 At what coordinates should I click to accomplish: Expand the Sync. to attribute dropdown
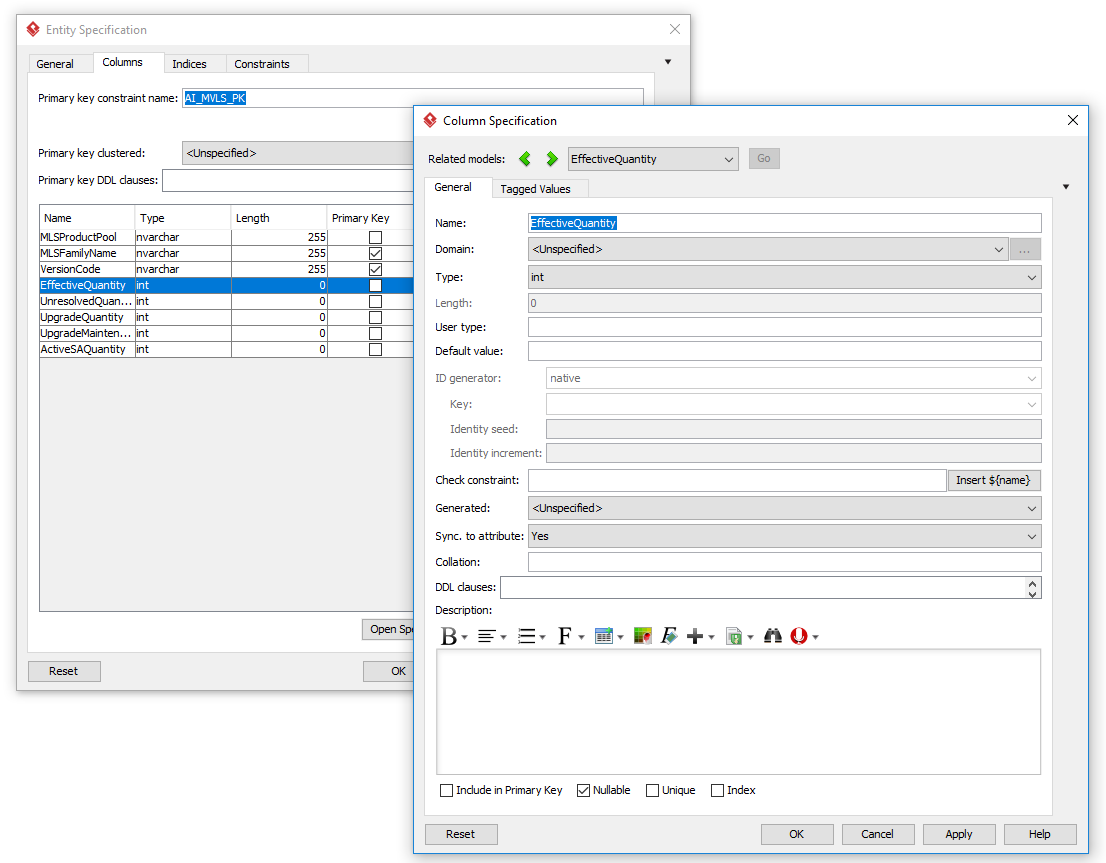point(784,536)
